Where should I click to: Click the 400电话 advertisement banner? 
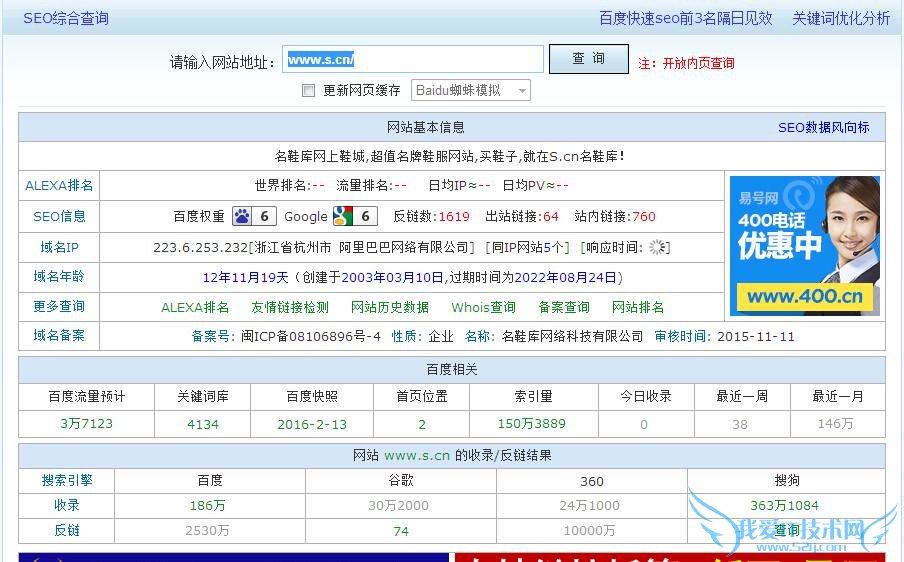(804, 245)
